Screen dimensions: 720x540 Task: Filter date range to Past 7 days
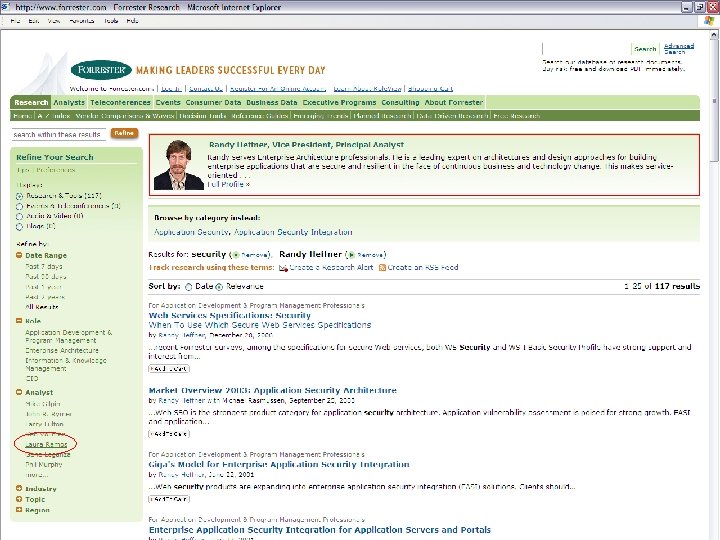(44, 266)
